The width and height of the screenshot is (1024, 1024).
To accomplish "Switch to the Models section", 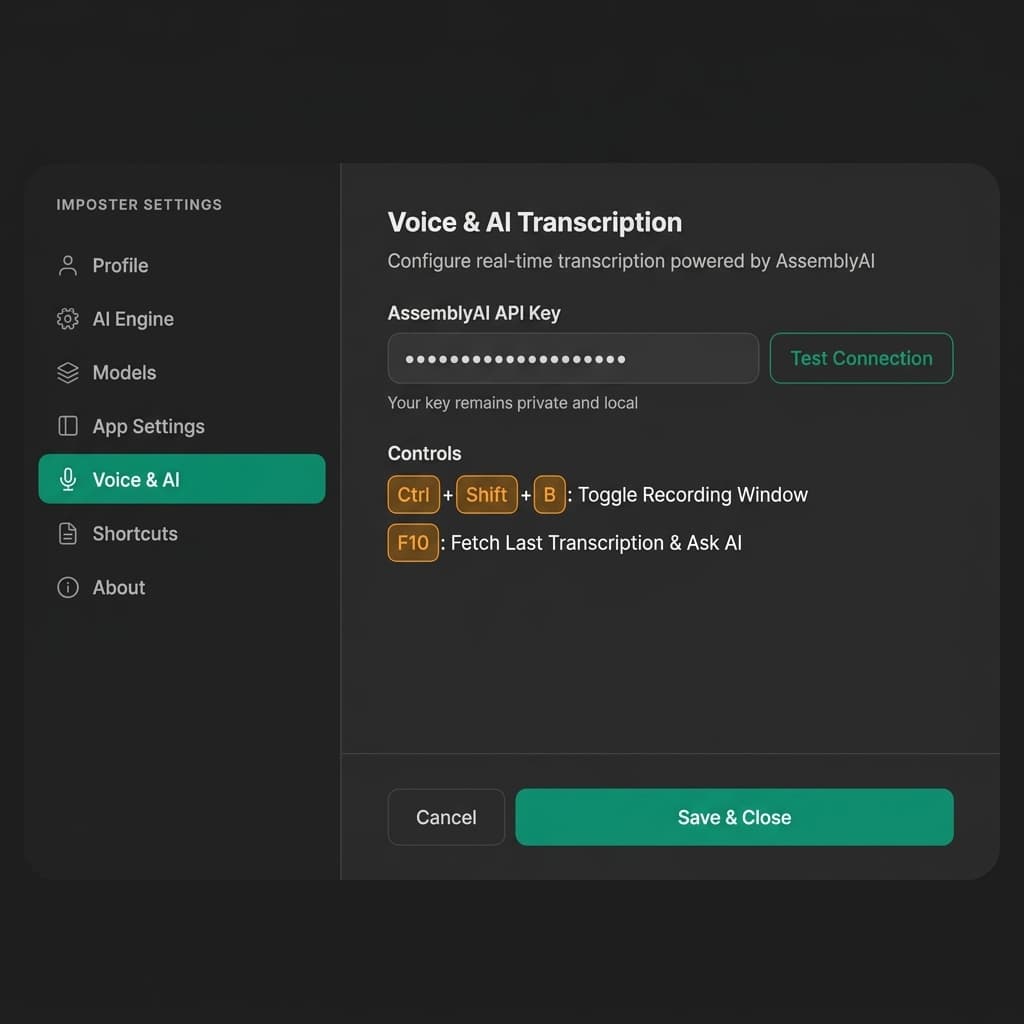I will point(123,372).
